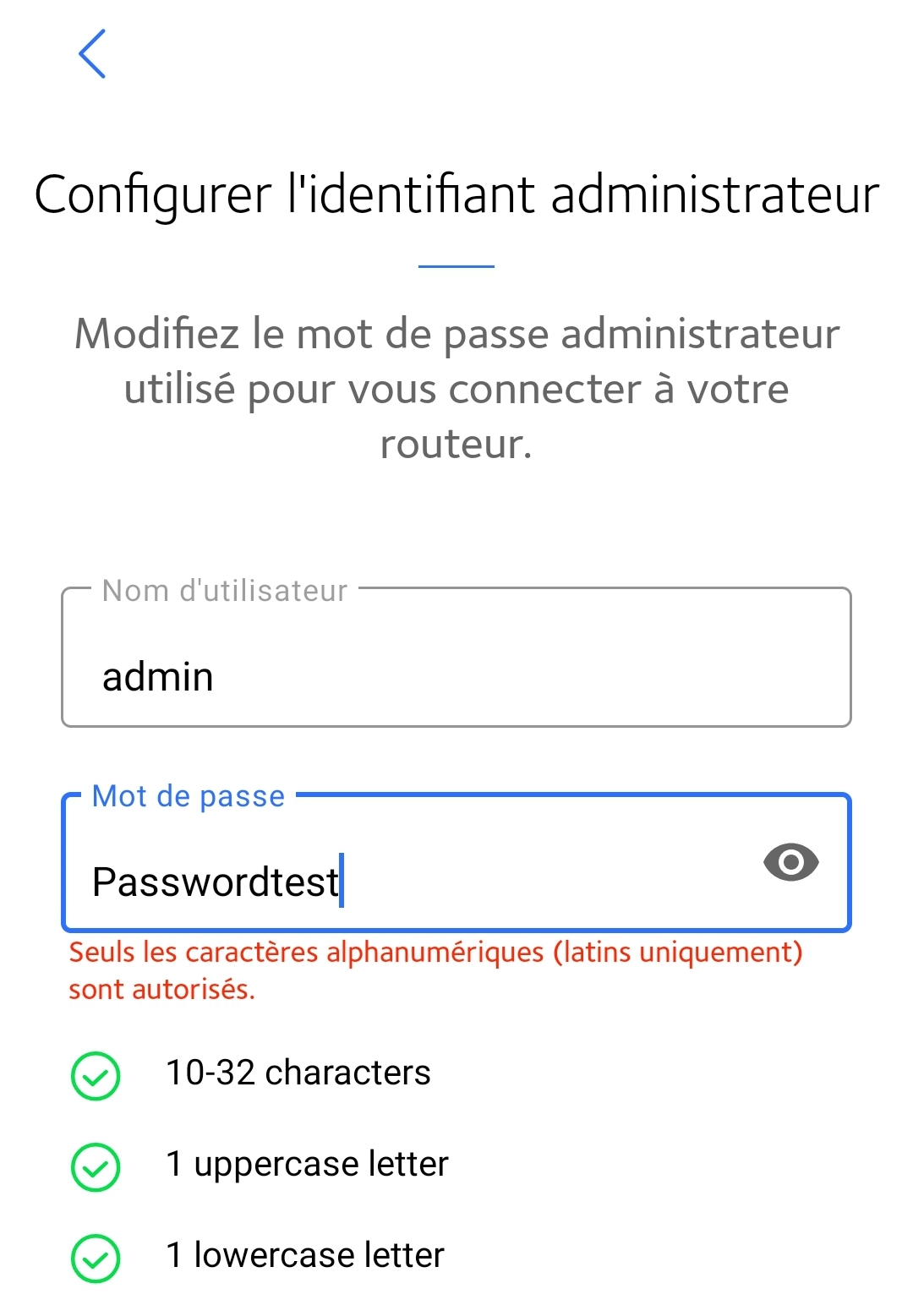The image size is (913, 1316).
Task: Click the text cursor after Passwordtest
Action: (342, 881)
